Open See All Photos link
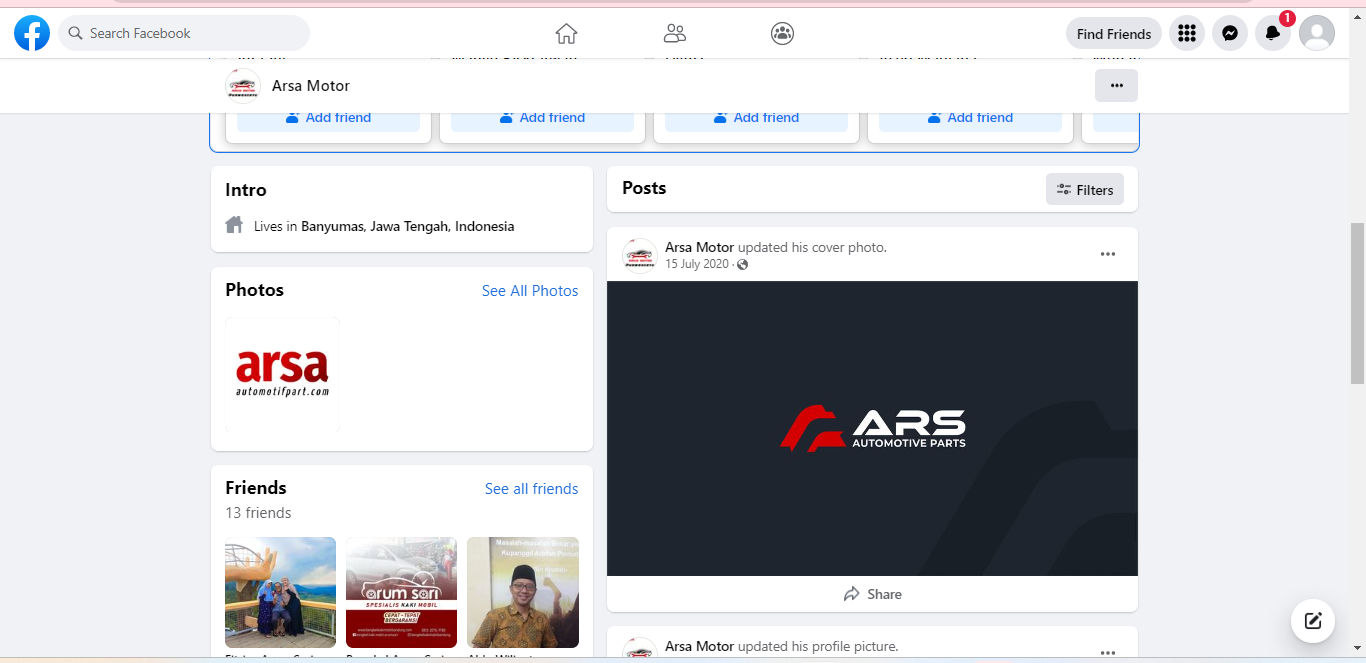The image size is (1366, 663). point(530,290)
